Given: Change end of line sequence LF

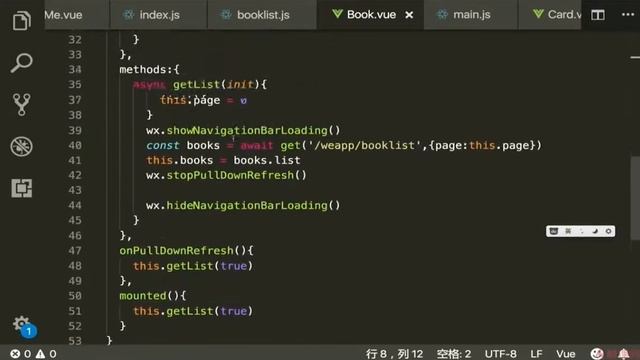Looking at the screenshot, I should [536, 353].
